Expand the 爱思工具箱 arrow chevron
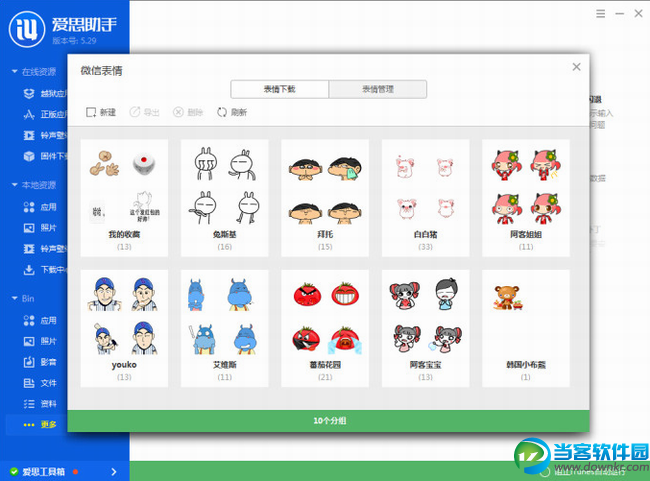650x481 pixels. (114, 471)
